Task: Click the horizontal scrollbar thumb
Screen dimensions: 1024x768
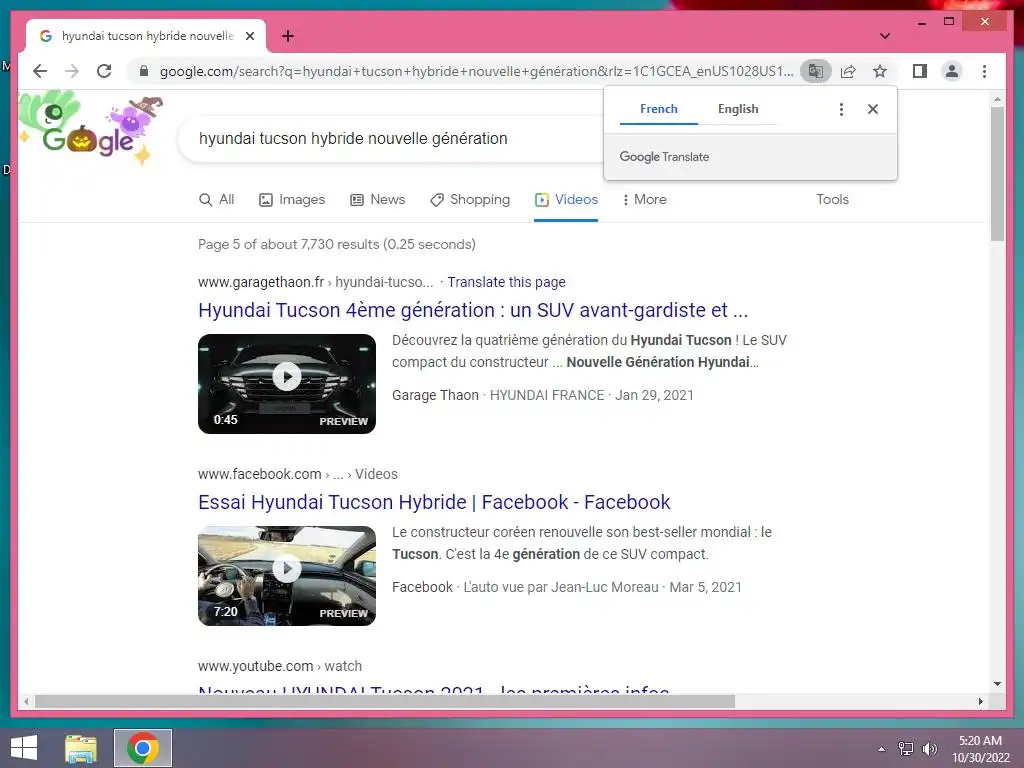Action: click(385, 701)
